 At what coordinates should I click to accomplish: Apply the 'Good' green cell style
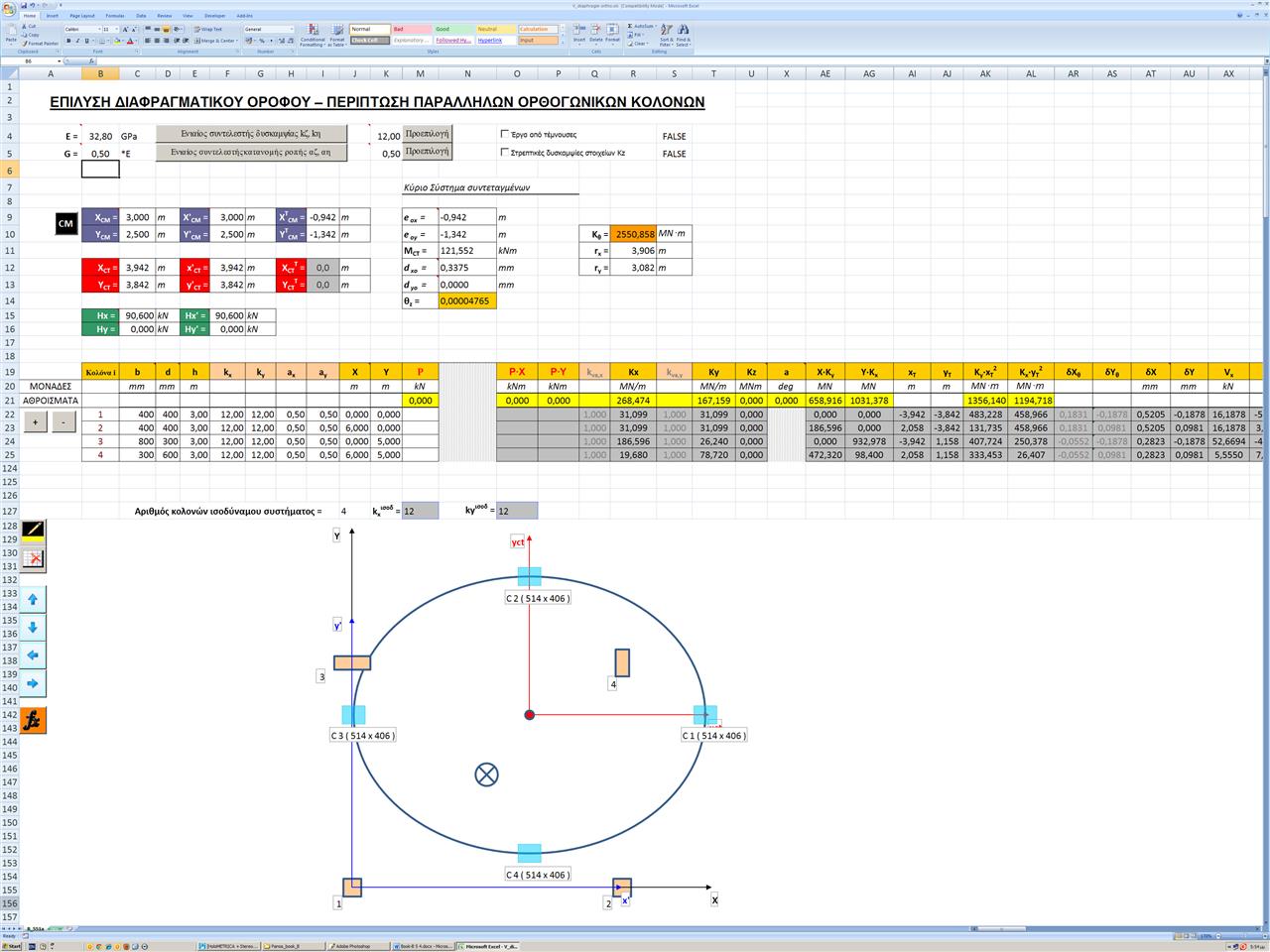pos(453,29)
